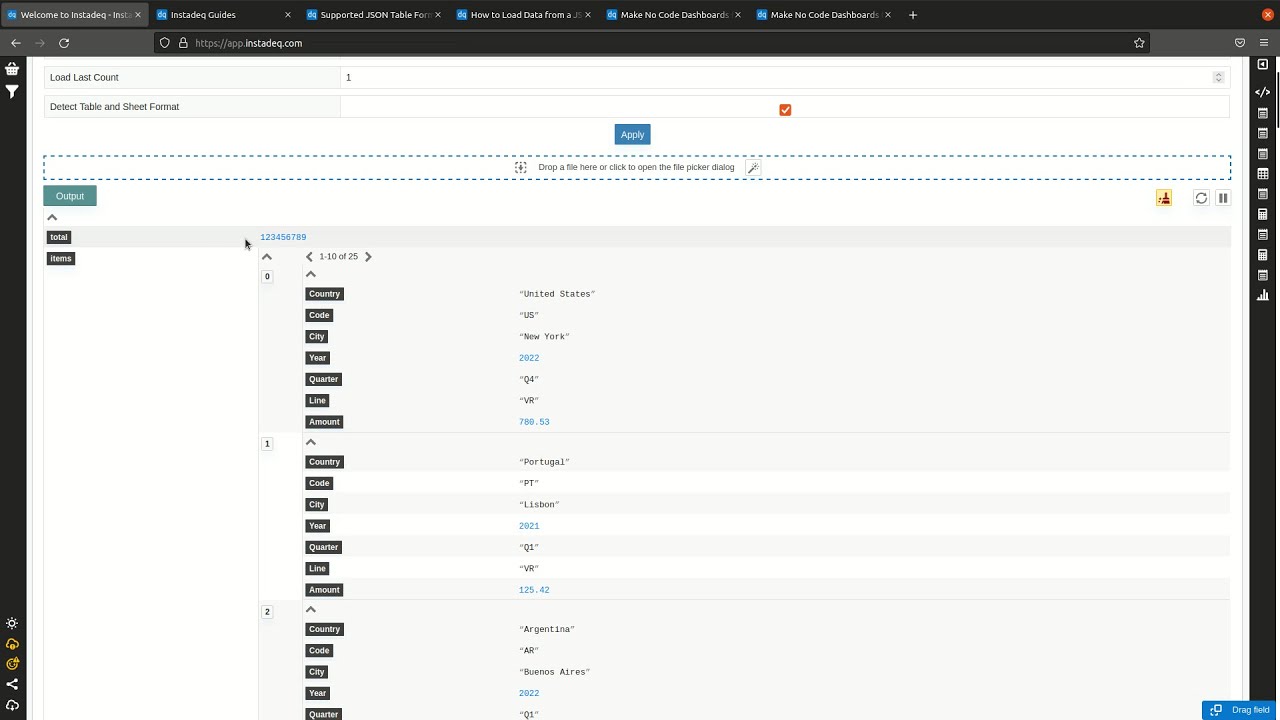
Task: Collapse item 1 record
Action: (x=311, y=442)
